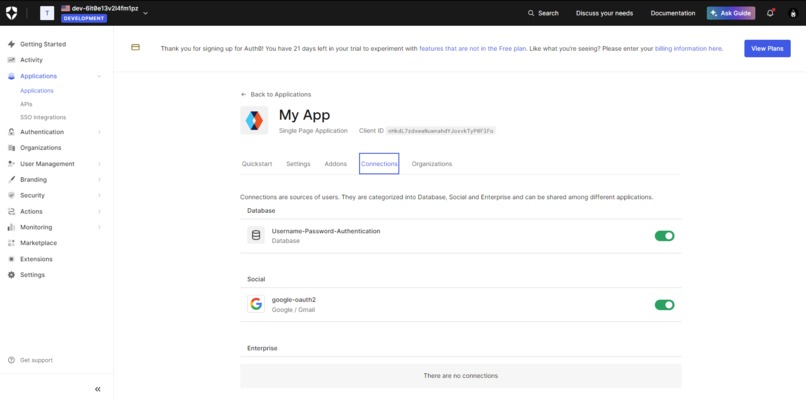The height and width of the screenshot is (401, 806).
Task: Collapse sidebar with double chevron
Action: point(98,389)
